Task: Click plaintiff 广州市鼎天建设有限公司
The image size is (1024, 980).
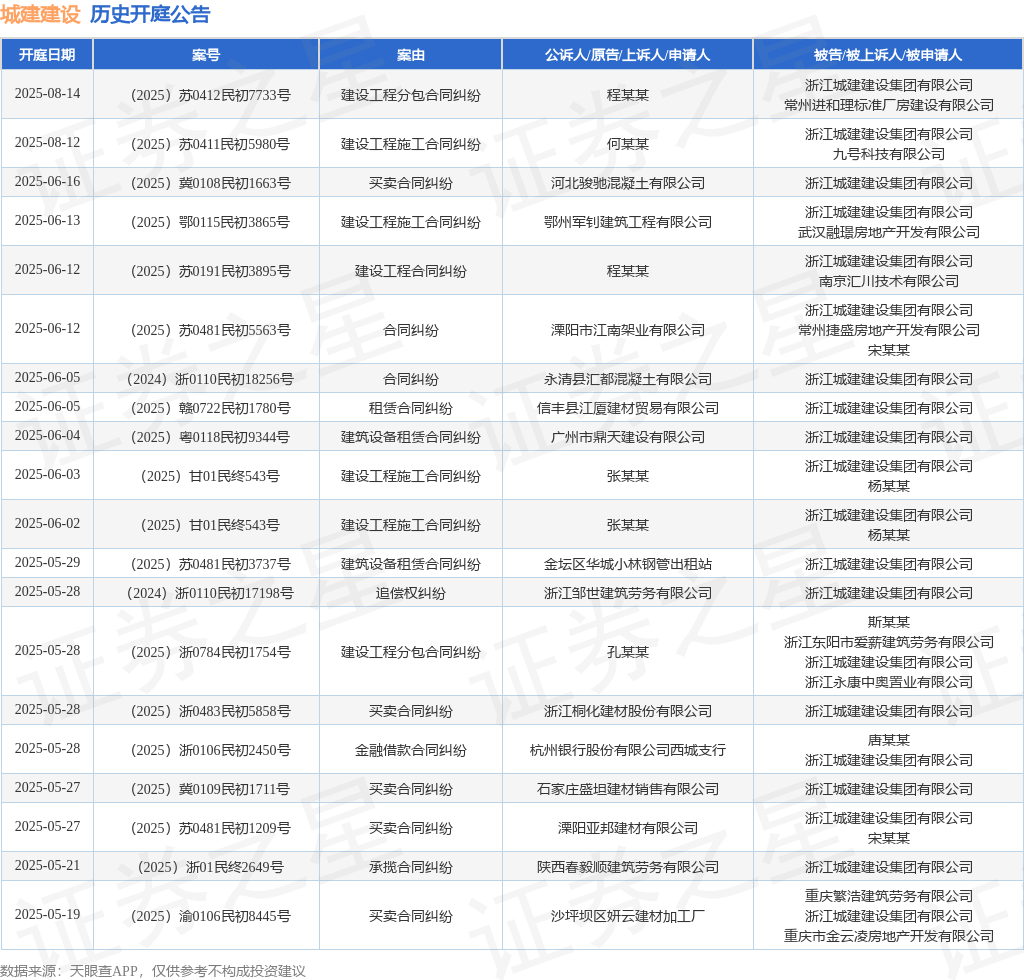Action: [x=628, y=437]
